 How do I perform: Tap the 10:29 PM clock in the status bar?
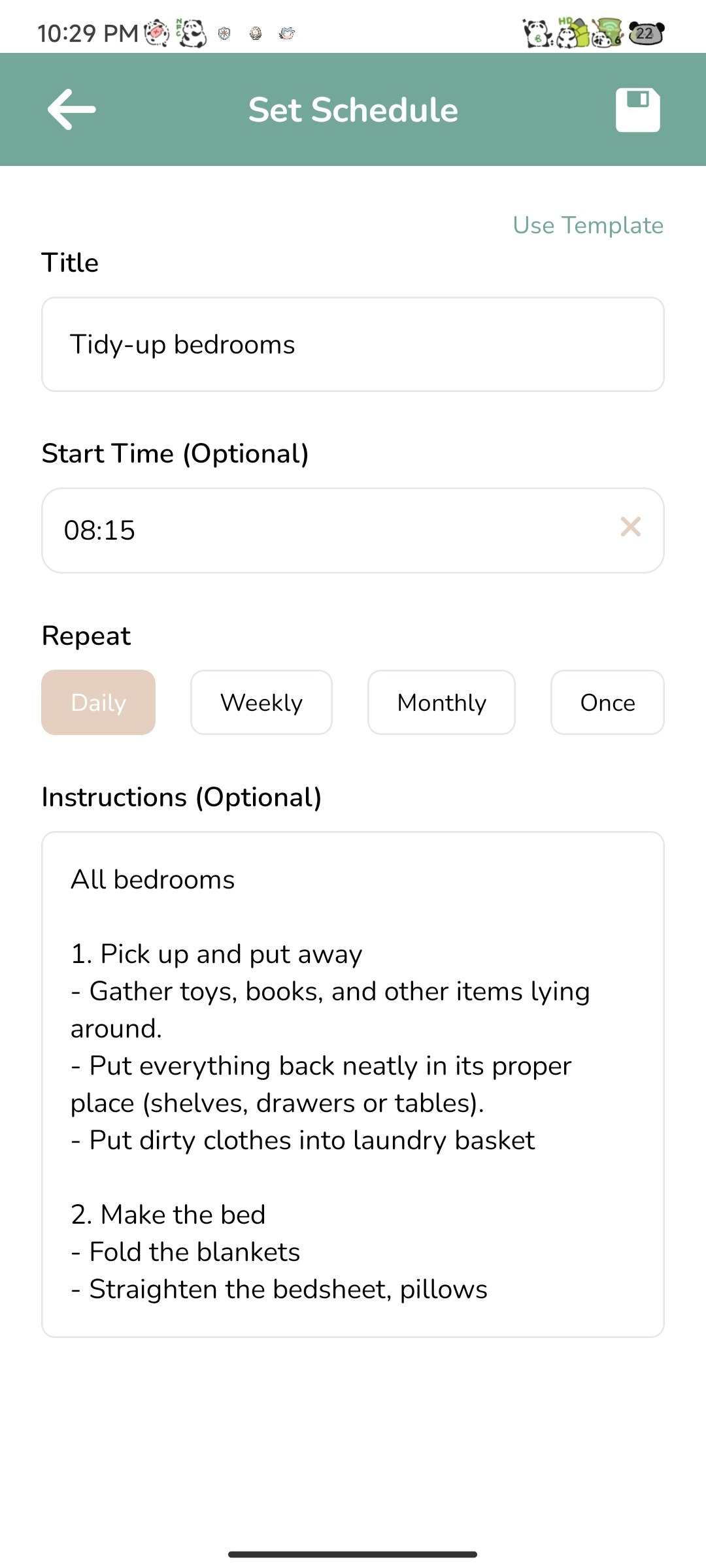(x=88, y=33)
